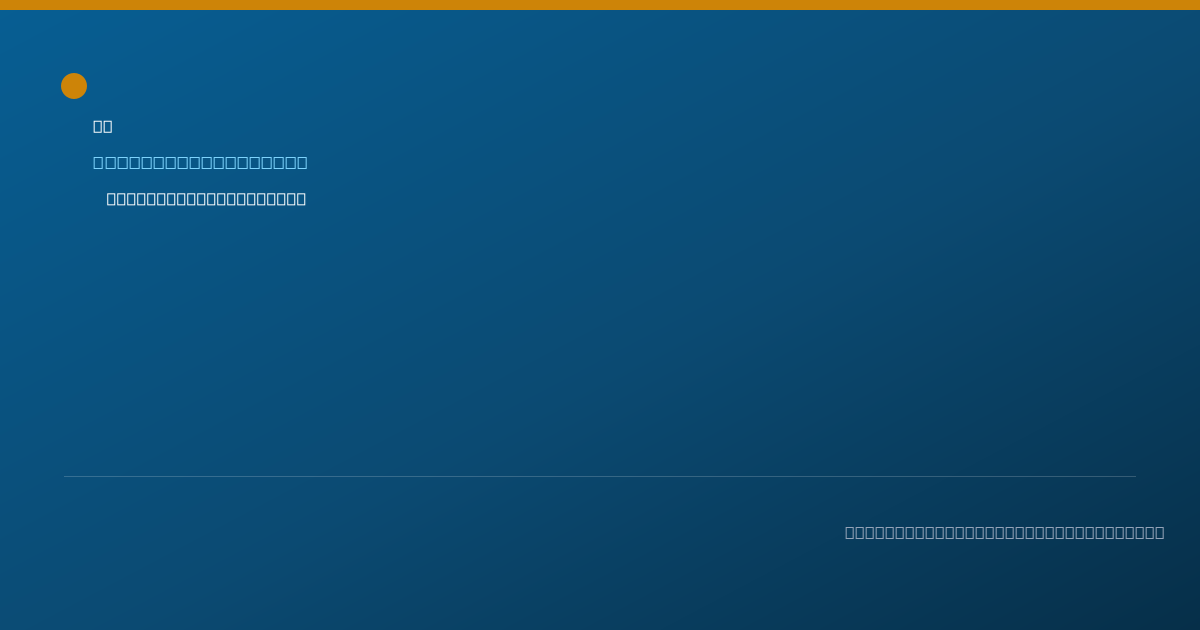Click the thin horizontal divider line

(x=600, y=476)
